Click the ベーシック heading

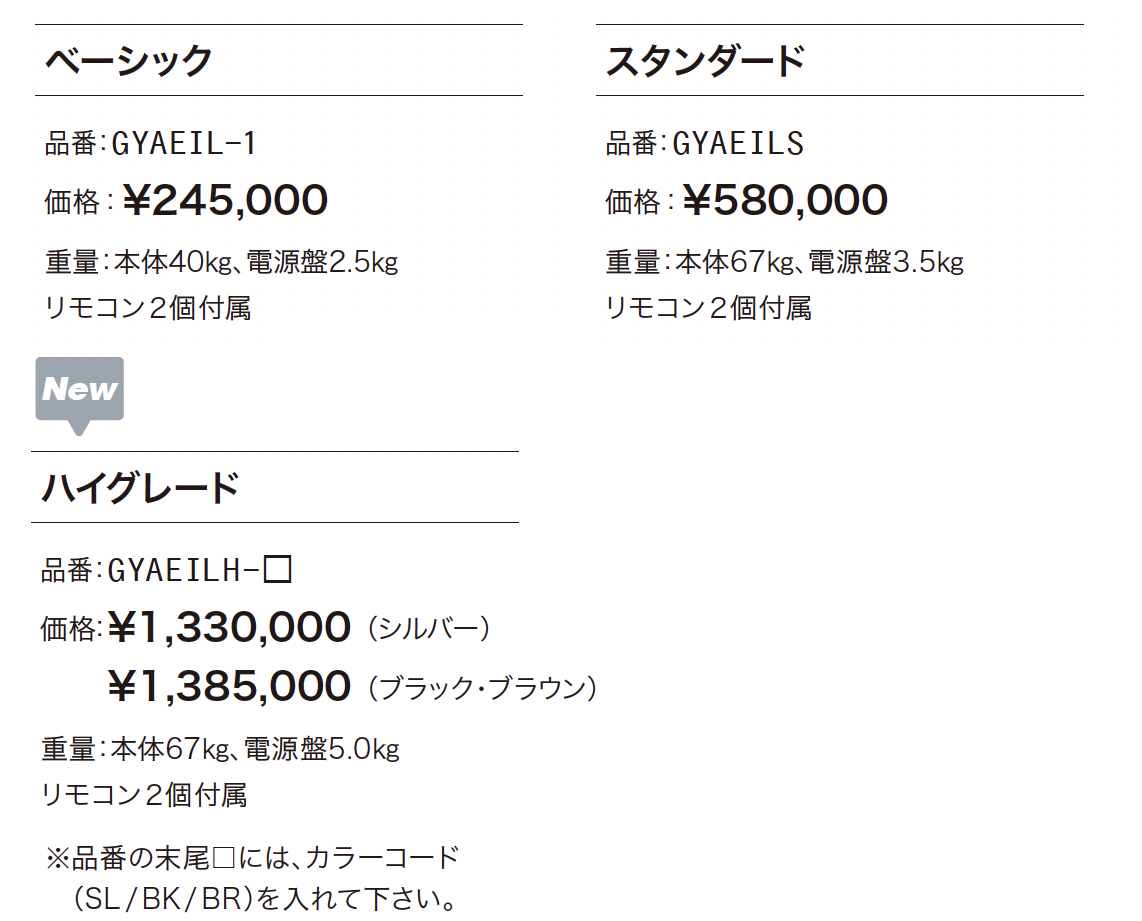[x=128, y=60]
